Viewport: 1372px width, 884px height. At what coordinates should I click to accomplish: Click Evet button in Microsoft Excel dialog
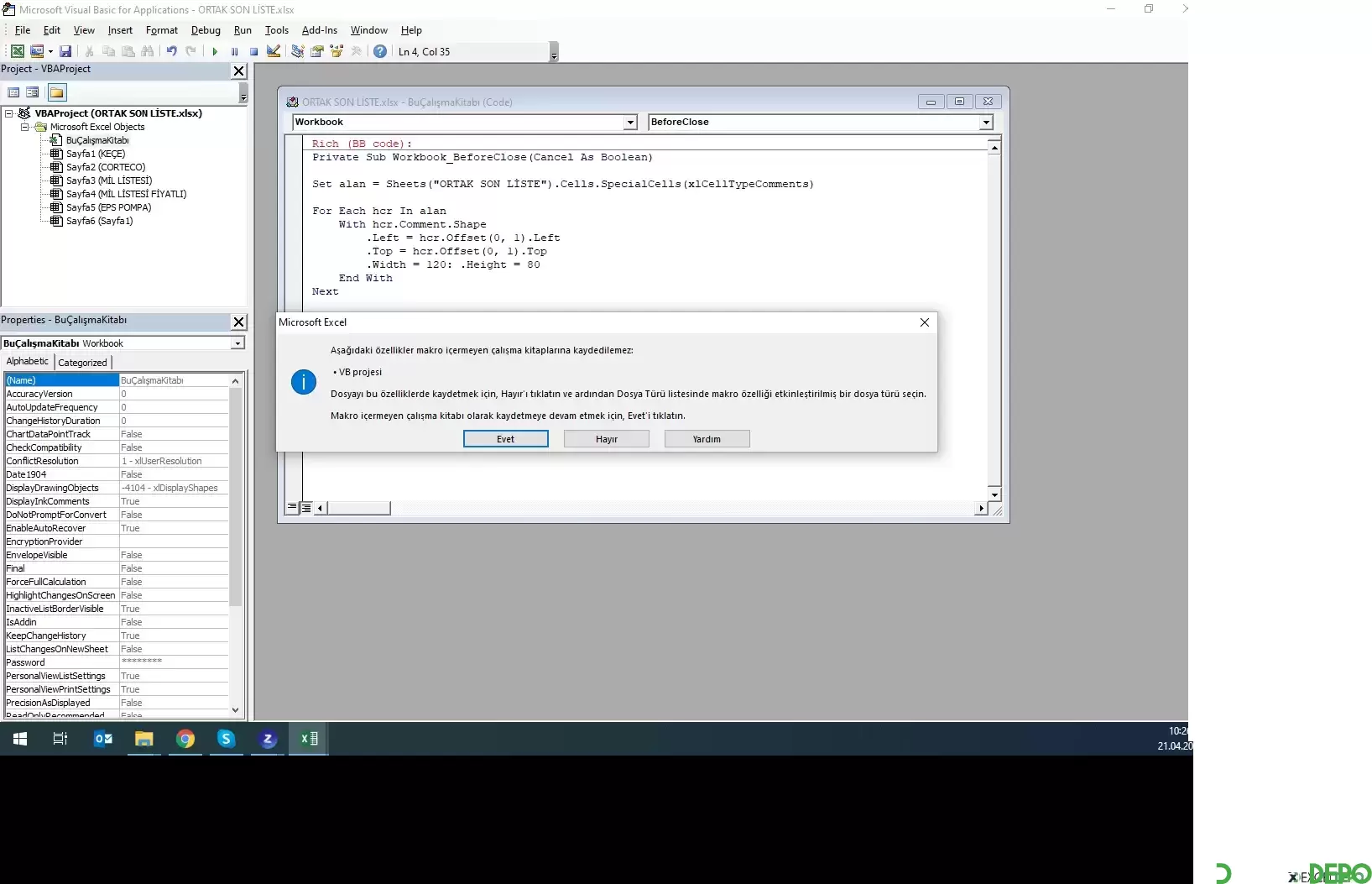[x=506, y=439]
